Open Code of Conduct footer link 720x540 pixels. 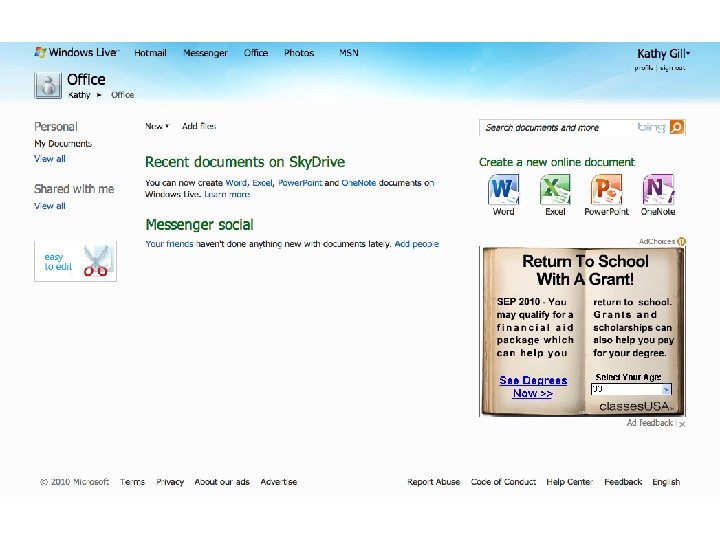503,482
